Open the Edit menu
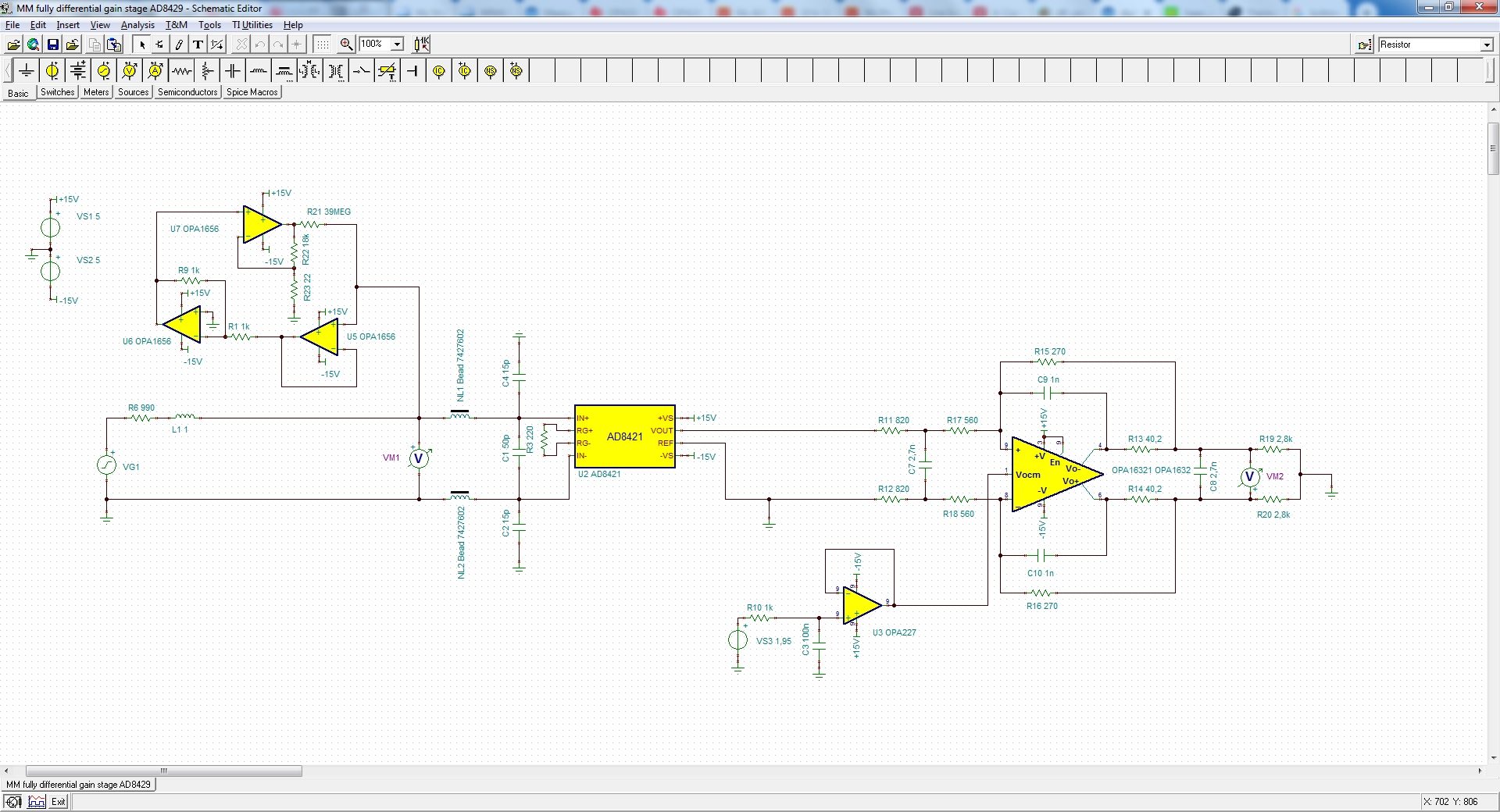The height and width of the screenshot is (812, 1500). tap(37, 25)
